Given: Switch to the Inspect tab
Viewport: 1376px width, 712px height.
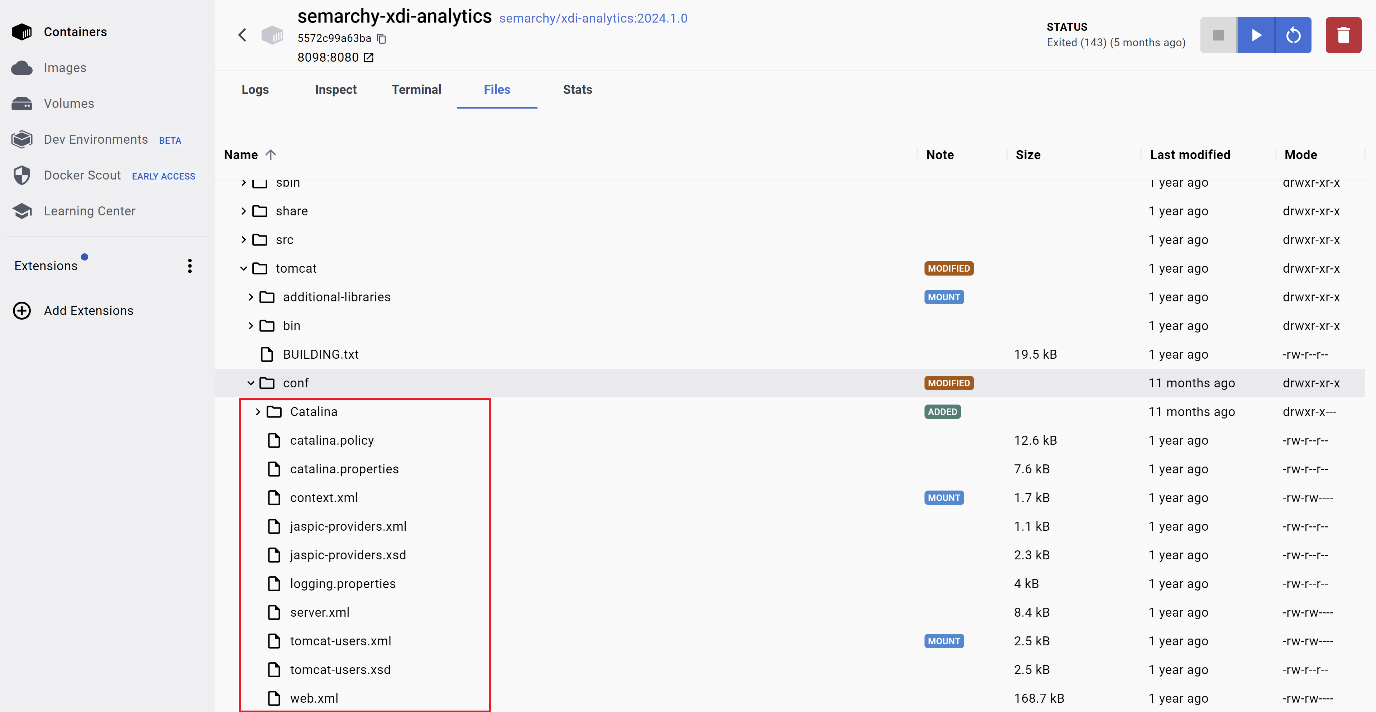Looking at the screenshot, I should (336, 90).
